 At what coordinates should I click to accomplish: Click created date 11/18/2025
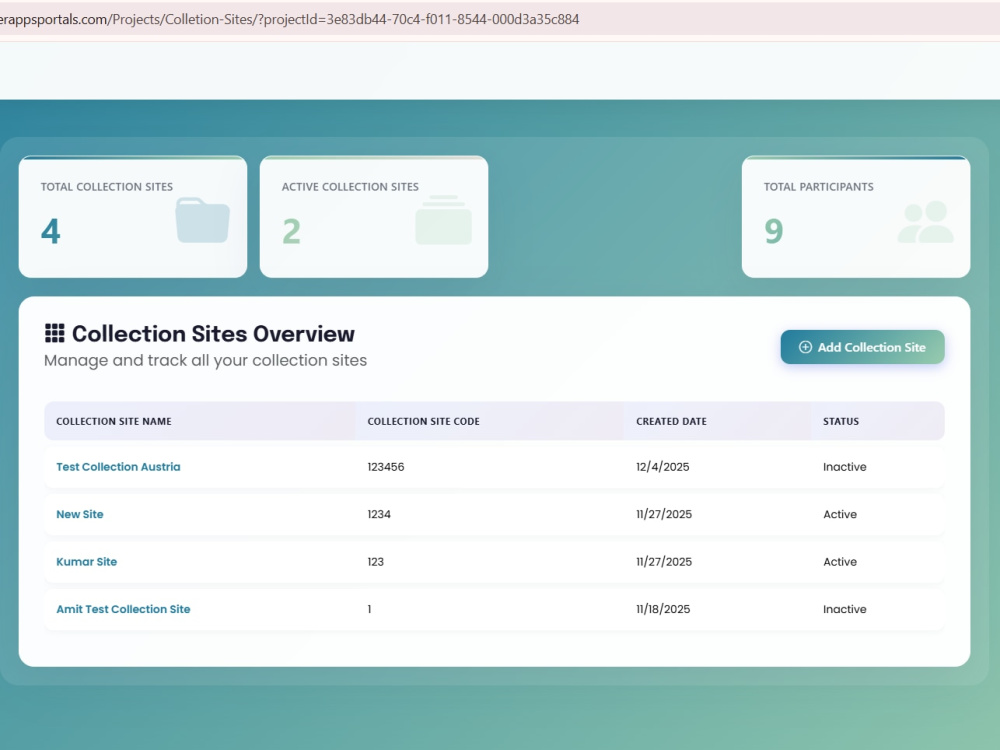(663, 609)
